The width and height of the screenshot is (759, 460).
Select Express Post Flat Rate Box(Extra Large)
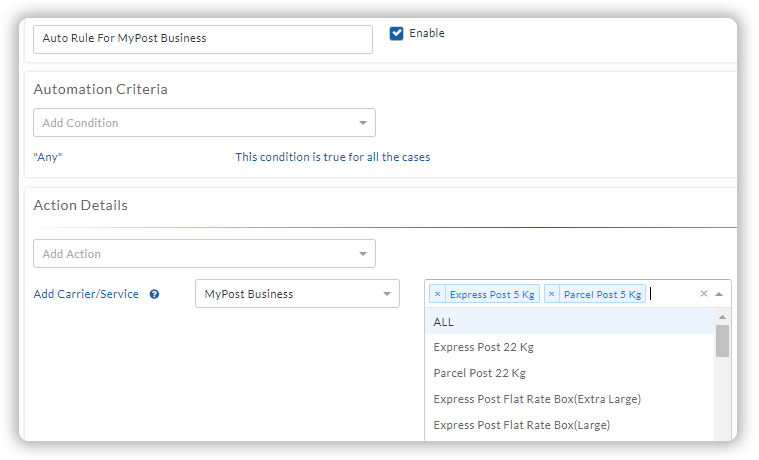pyautogui.click(x=570, y=399)
